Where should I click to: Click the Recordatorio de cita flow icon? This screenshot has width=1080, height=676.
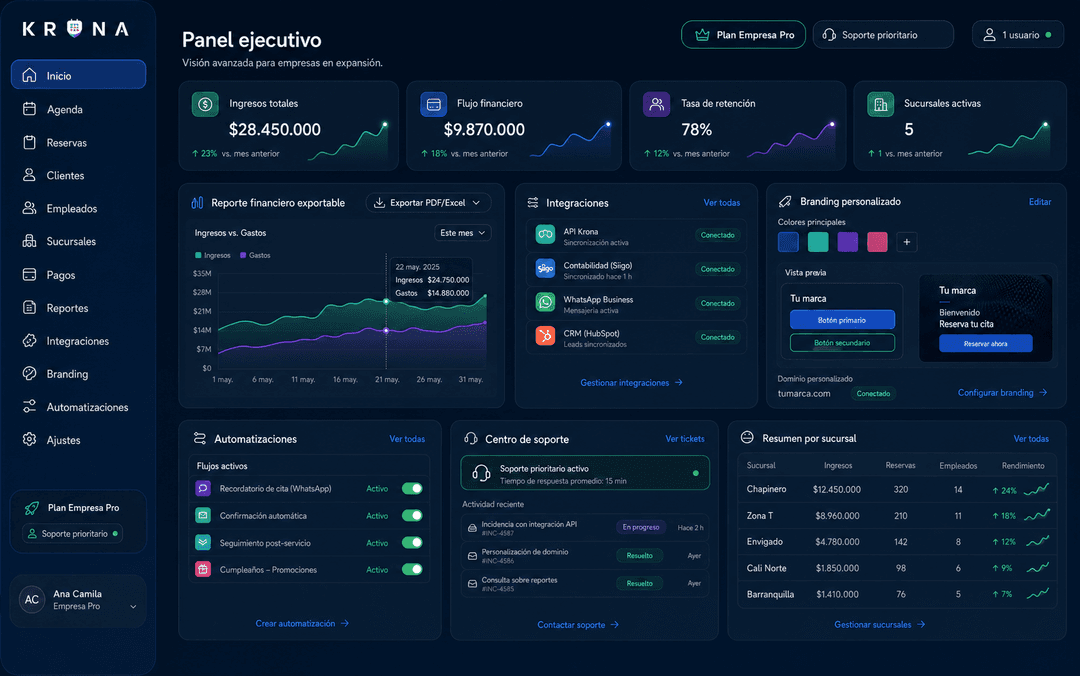coord(203,489)
